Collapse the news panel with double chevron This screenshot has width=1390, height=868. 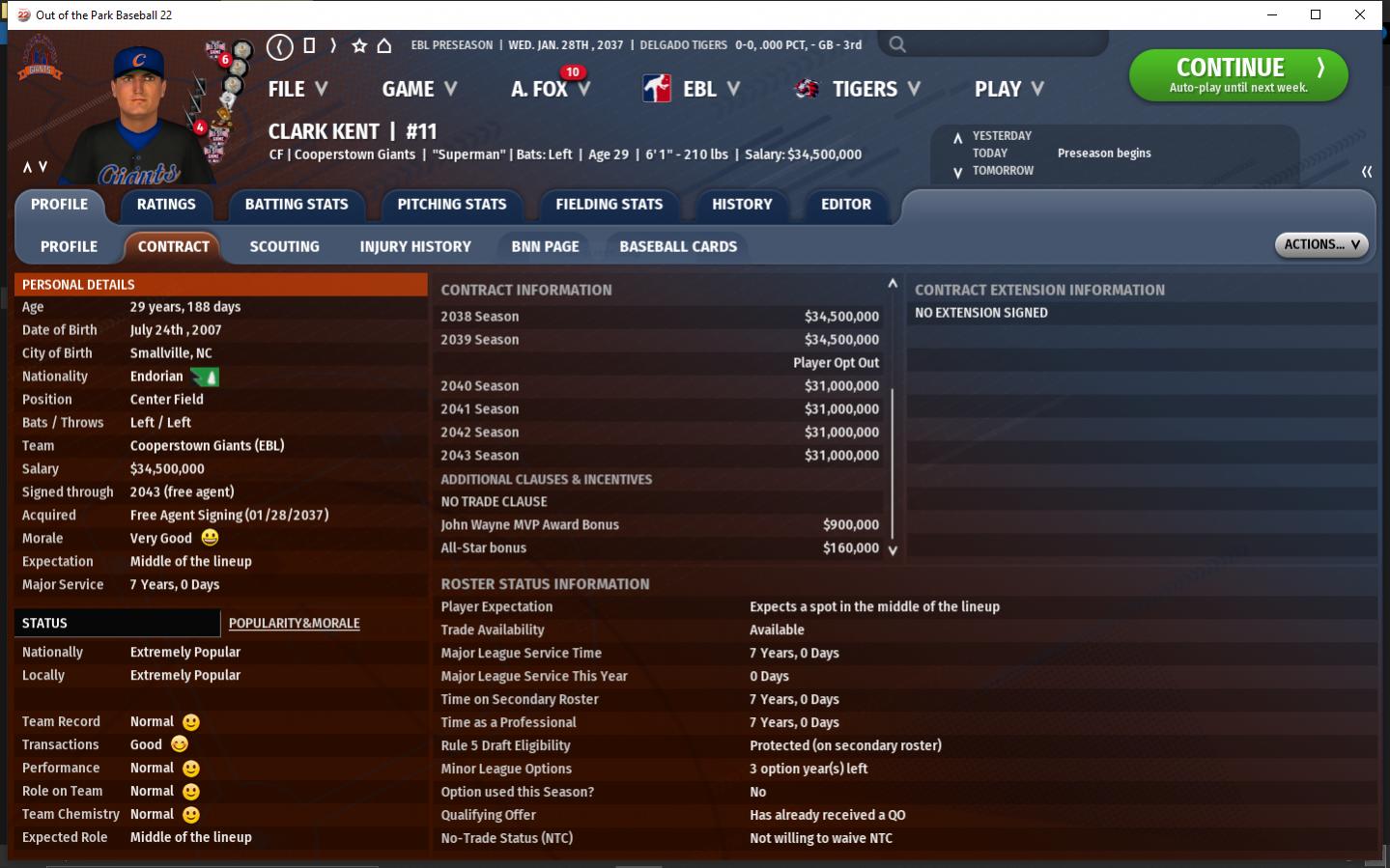coord(1366,172)
